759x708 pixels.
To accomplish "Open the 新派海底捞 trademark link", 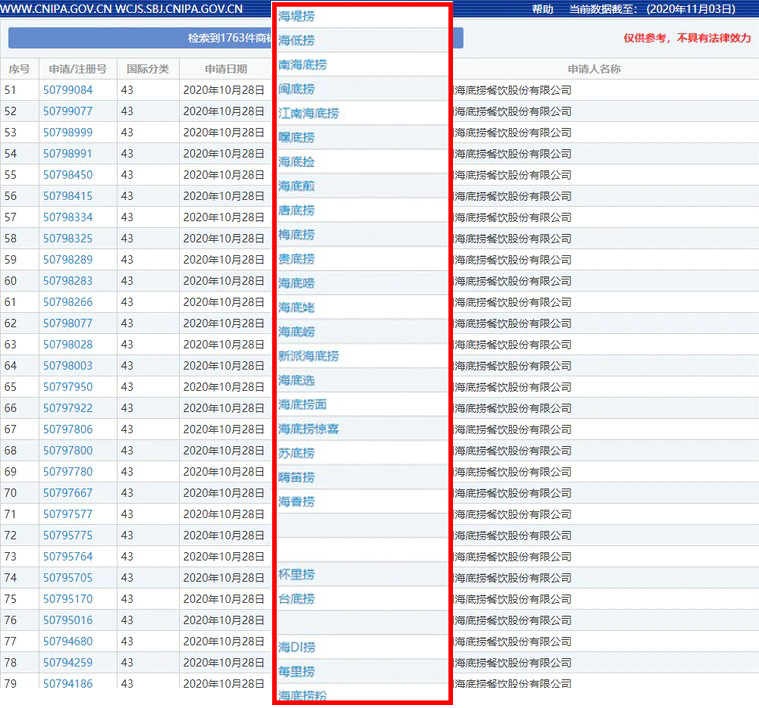I will 308,356.
